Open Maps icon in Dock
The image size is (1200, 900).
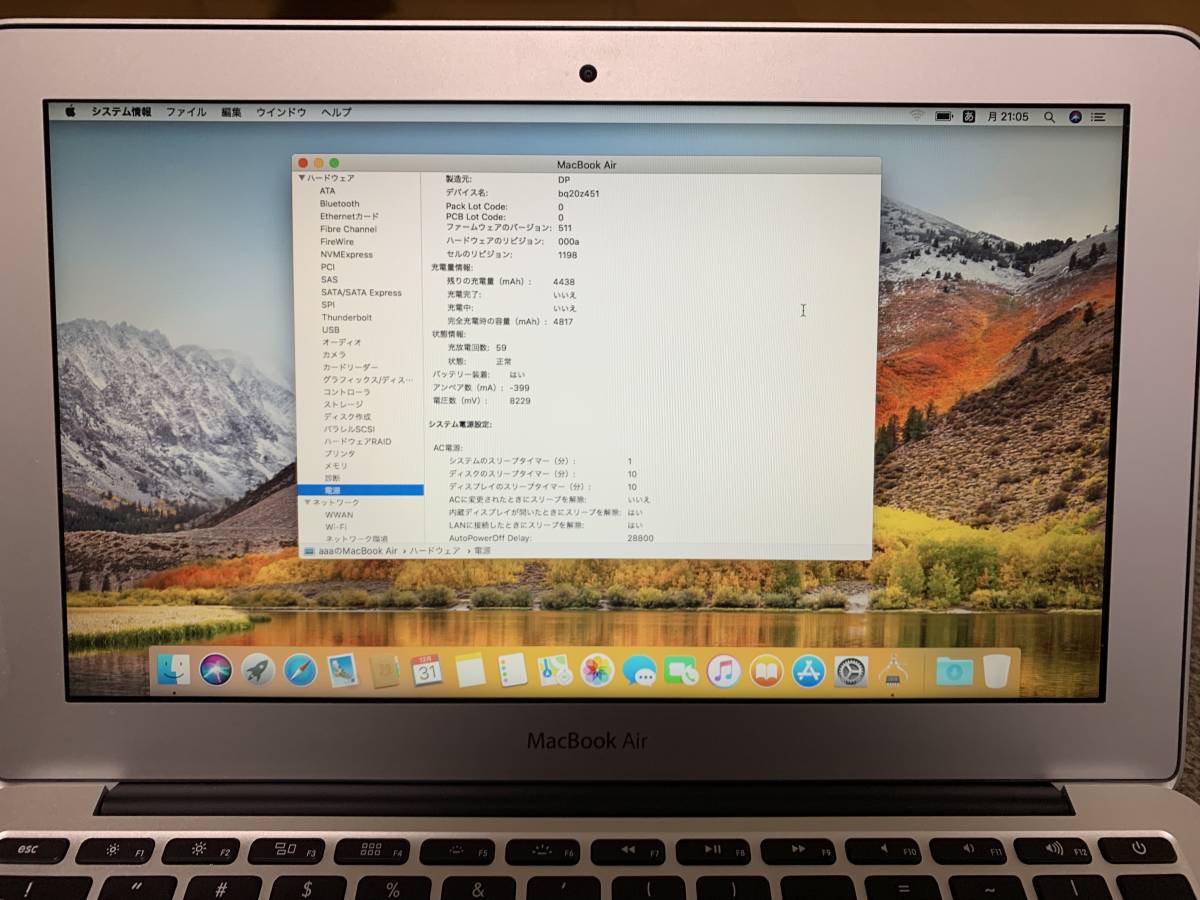coord(554,670)
